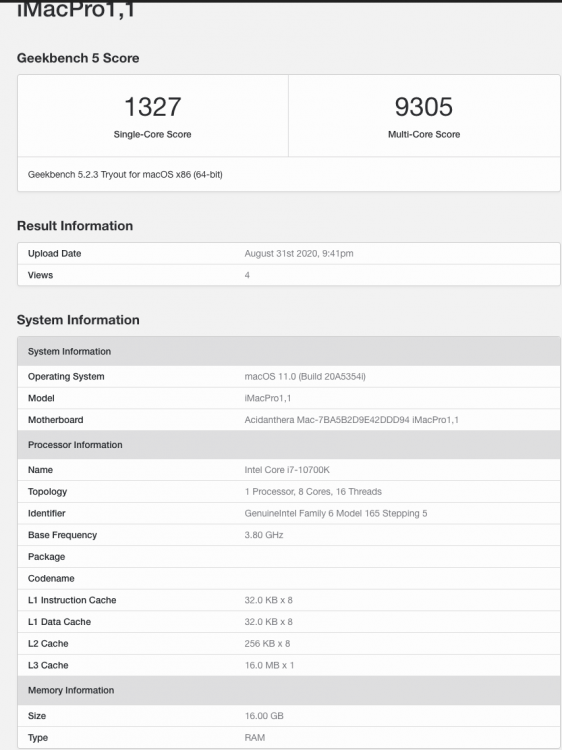Screen dimensions: 562x750
Task: Click the Base Frequency label
Action: pos(62,535)
